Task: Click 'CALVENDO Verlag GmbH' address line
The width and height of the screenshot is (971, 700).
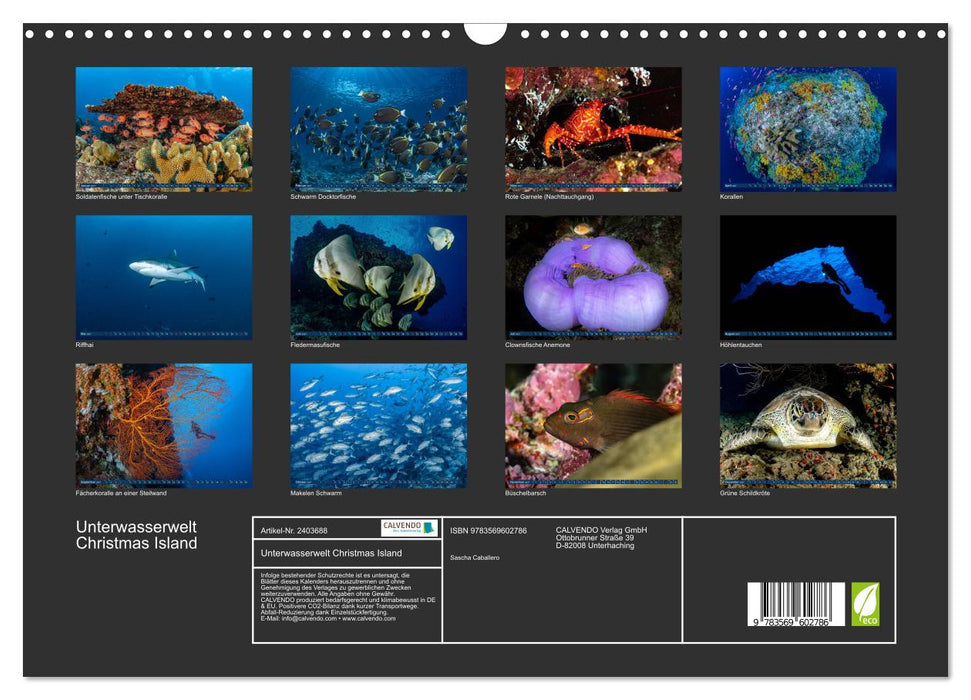Action: pos(601,530)
